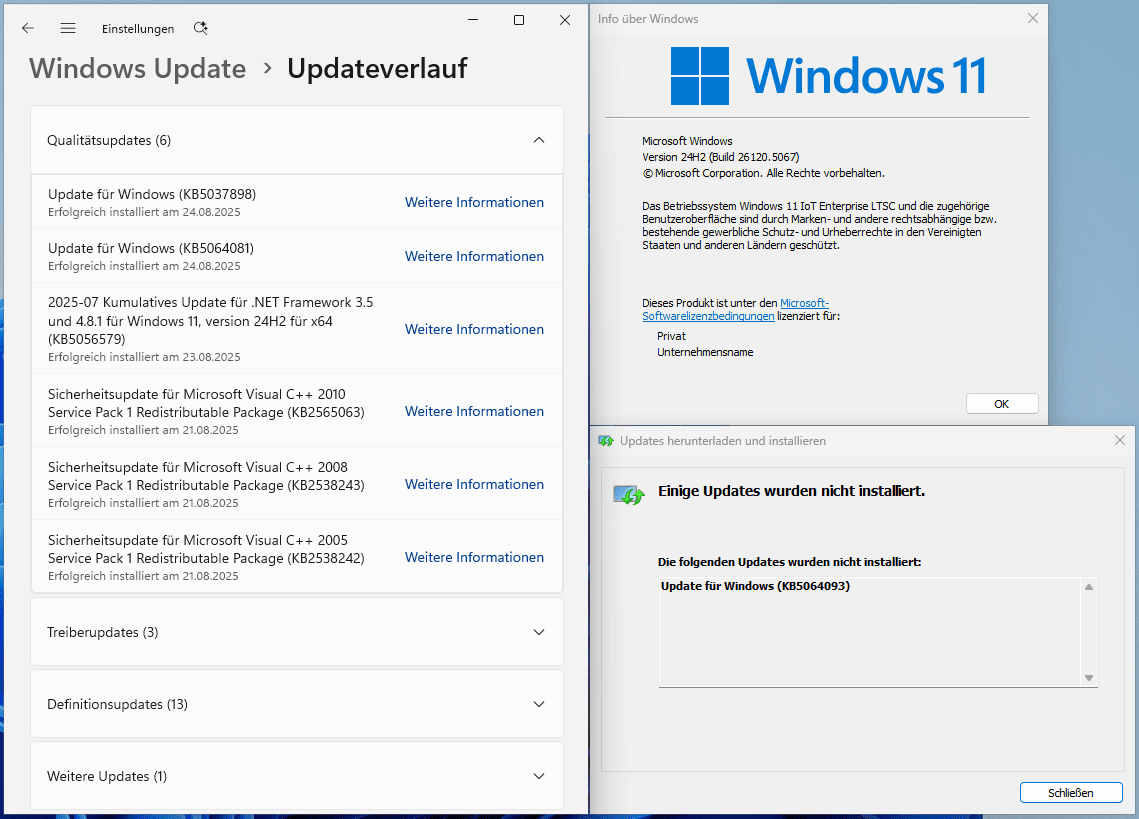Click the failed updates list scroll-down arrow

pos(1089,678)
